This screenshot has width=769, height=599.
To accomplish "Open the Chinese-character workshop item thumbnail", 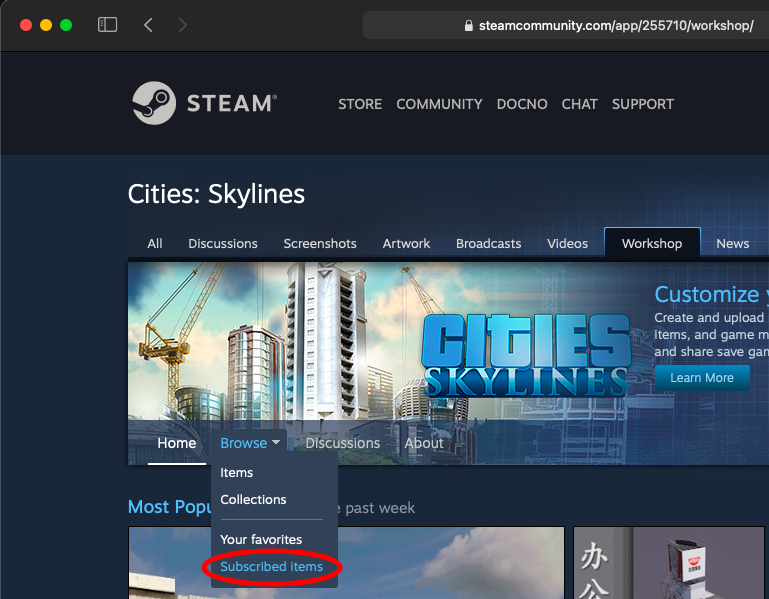I will coord(668,563).
